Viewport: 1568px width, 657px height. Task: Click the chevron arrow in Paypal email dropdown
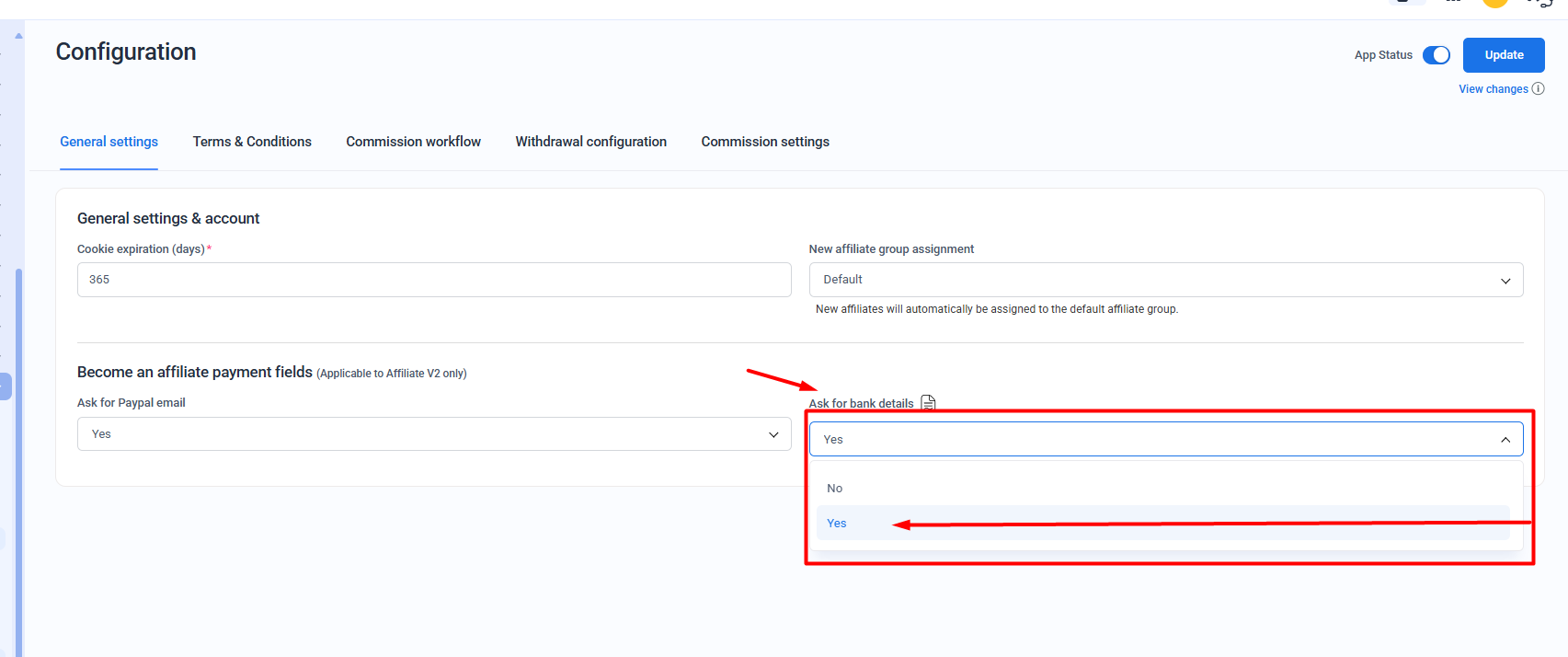[773, 434]
